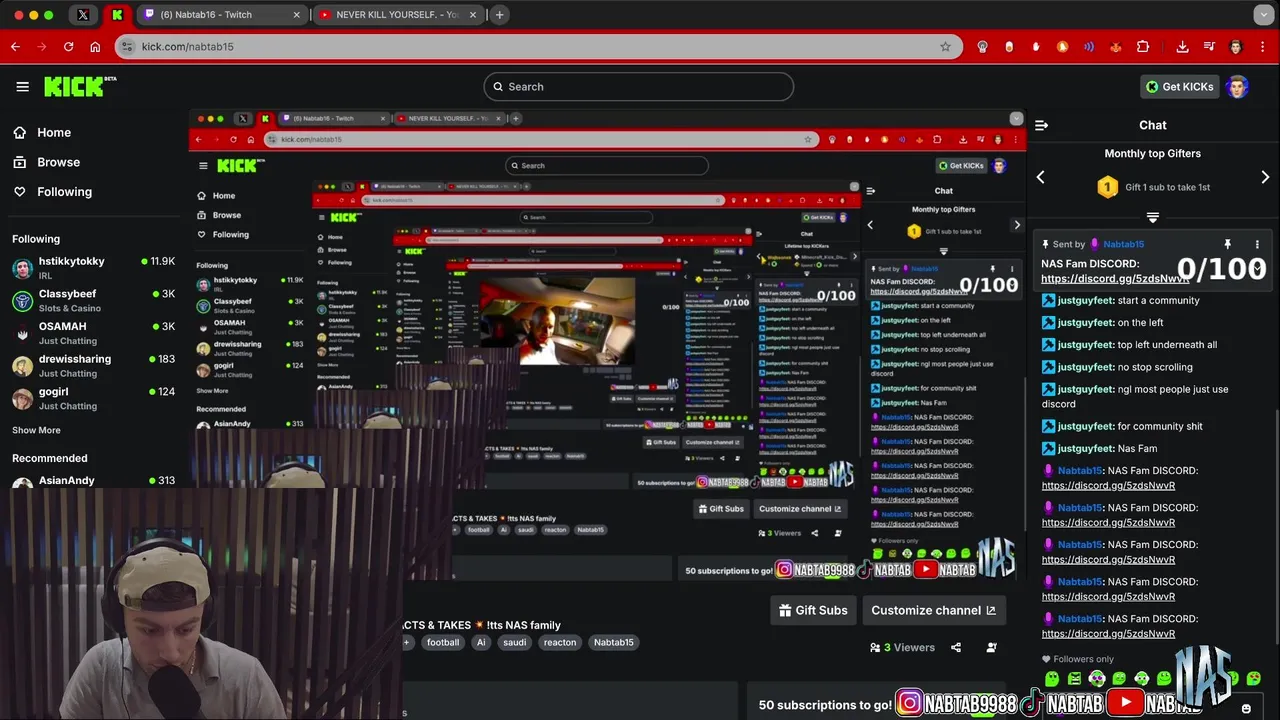Show previous top gifters leaderboard slide
Screen dimensions: 1280x720
(x=1041, y=177)
